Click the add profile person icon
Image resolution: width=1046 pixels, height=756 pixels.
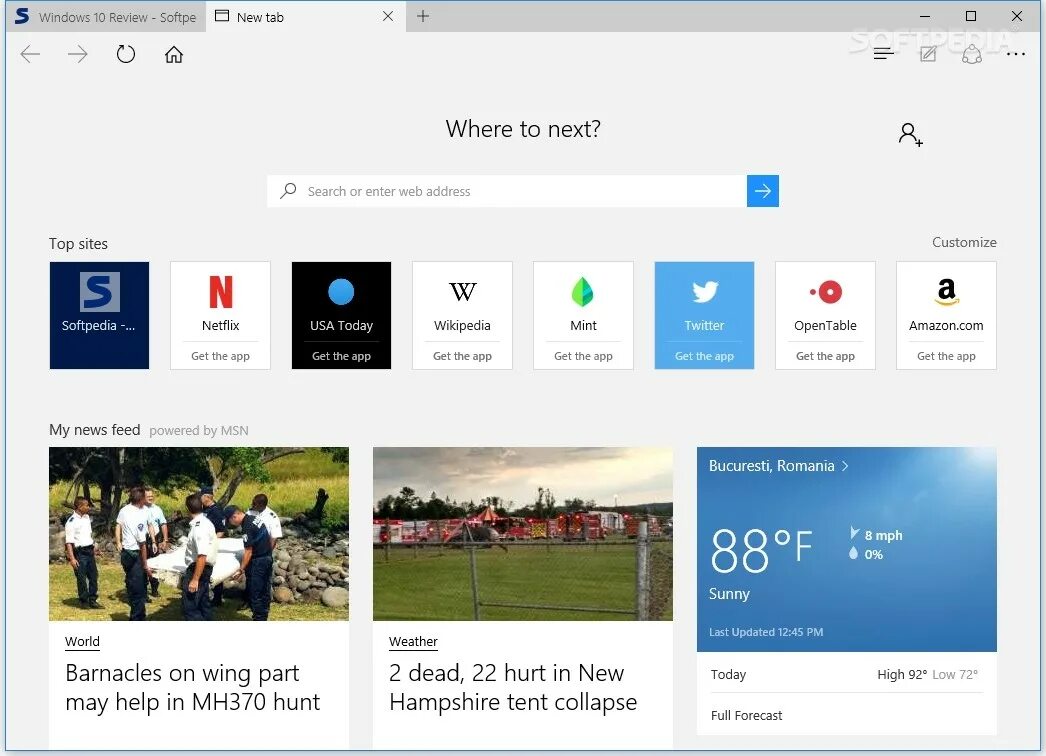(x=909, y=134)
